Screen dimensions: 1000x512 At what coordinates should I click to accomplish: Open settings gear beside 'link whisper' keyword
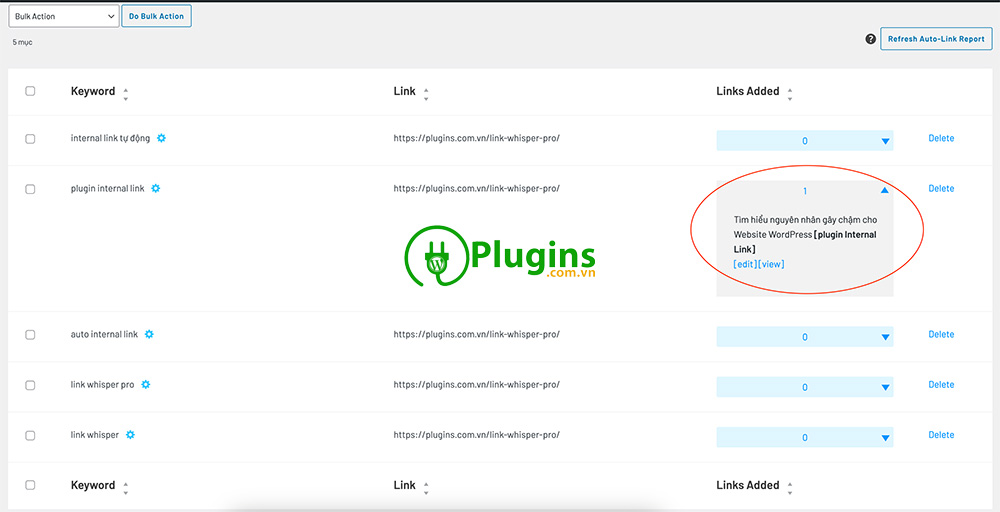pyautogui.click(x=130, y=435)
